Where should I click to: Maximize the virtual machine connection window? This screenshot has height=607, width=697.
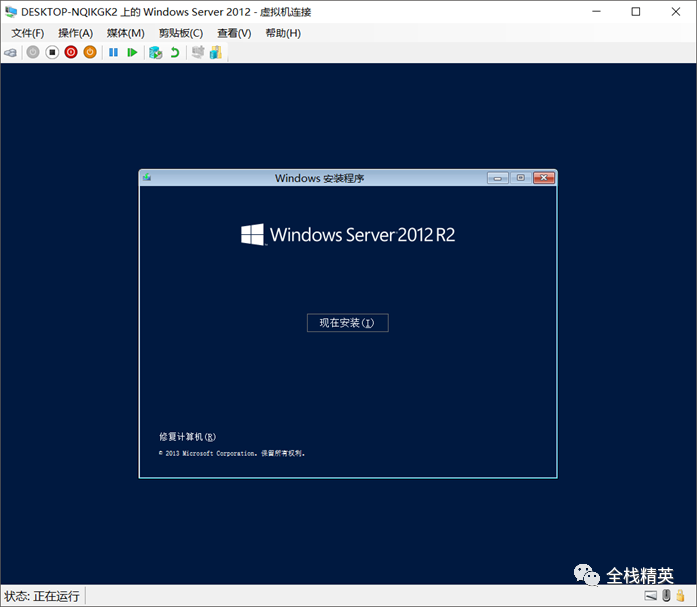[x=636, y=12]
